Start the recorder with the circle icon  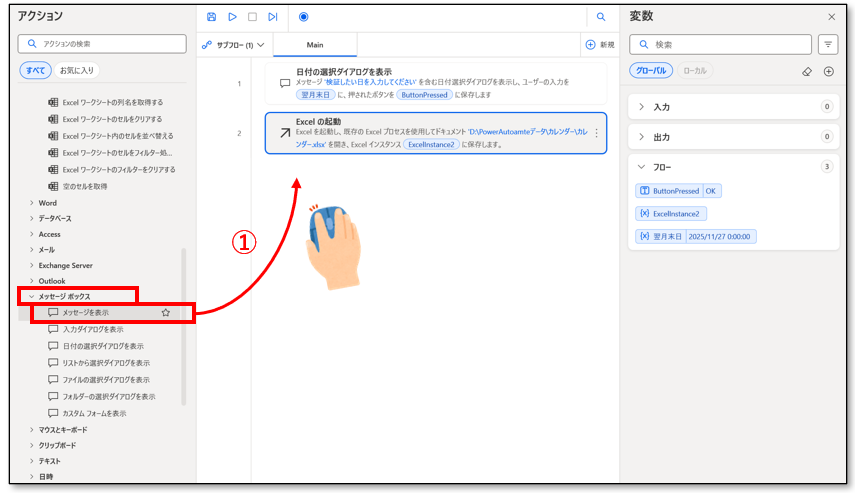[303, 17]
